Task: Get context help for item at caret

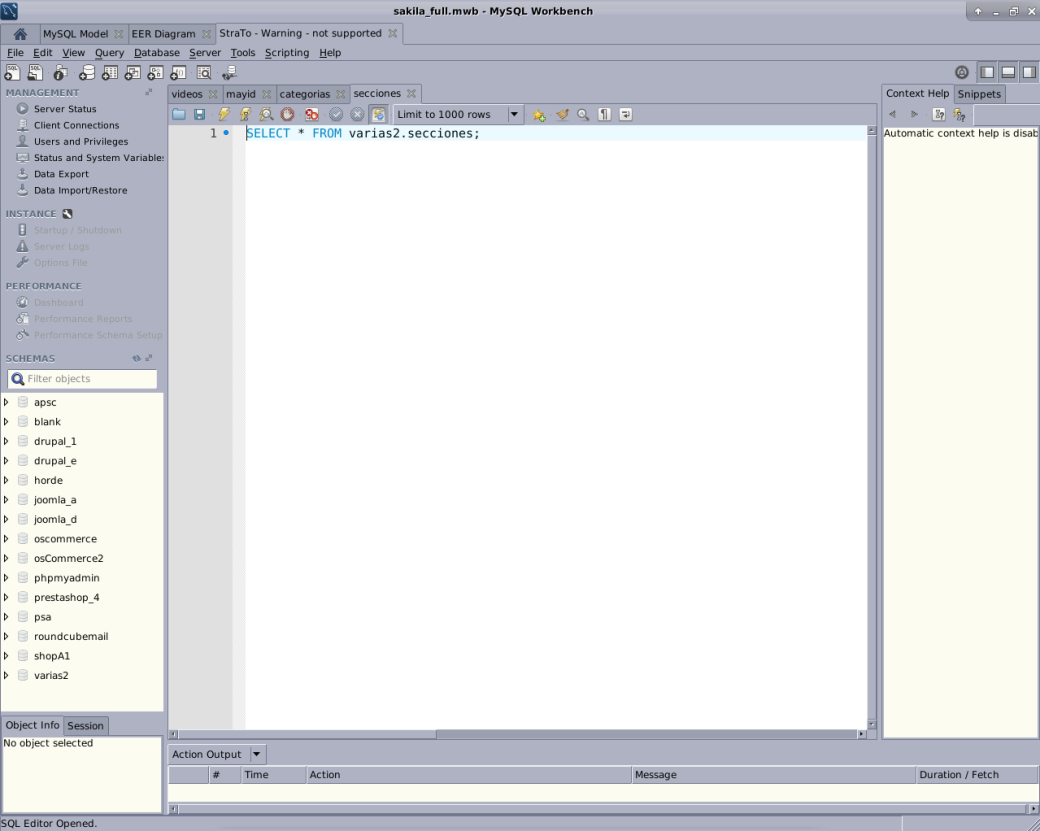Action: pos(939,115)
